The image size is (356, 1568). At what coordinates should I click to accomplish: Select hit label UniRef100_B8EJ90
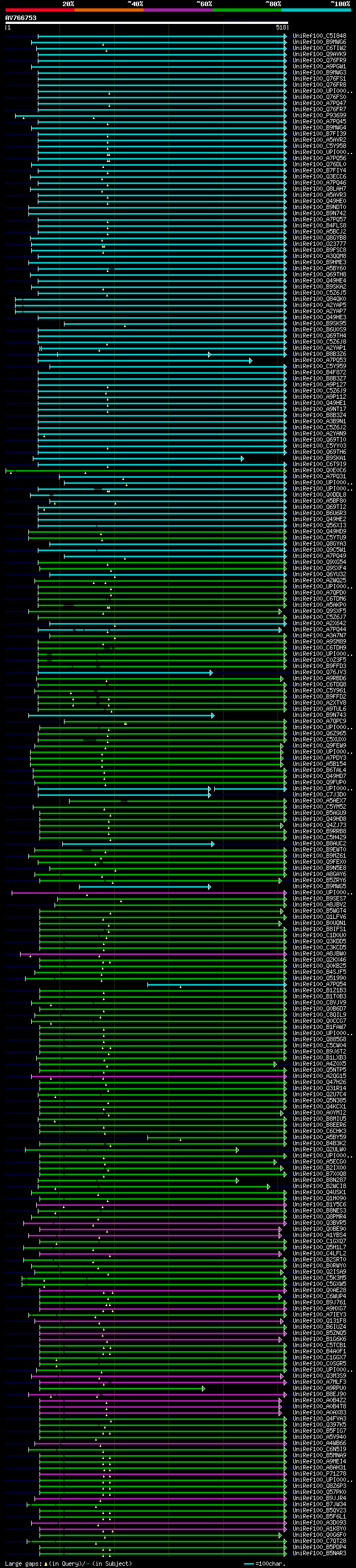click(x=319, y=1394)
